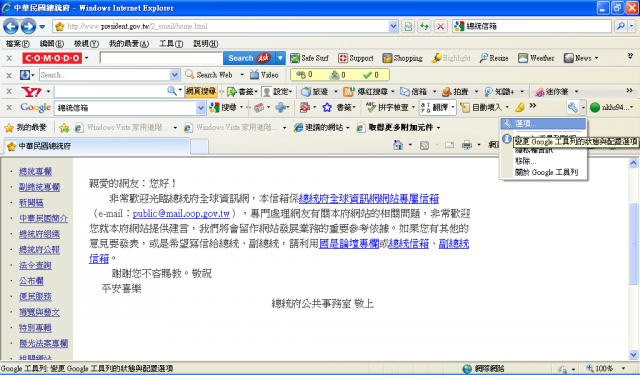
Task: Click the Google bookmarks star icon
Action: tap(327, 107)
